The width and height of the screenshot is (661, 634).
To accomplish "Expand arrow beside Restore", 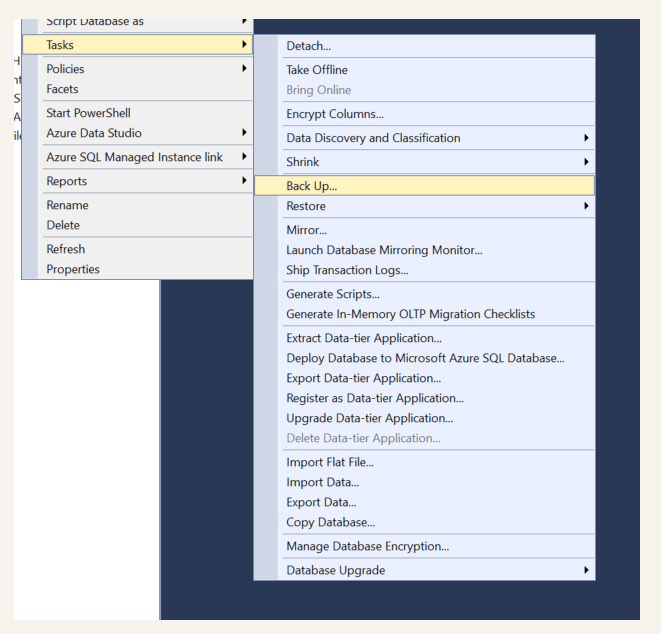I will 586,206.
